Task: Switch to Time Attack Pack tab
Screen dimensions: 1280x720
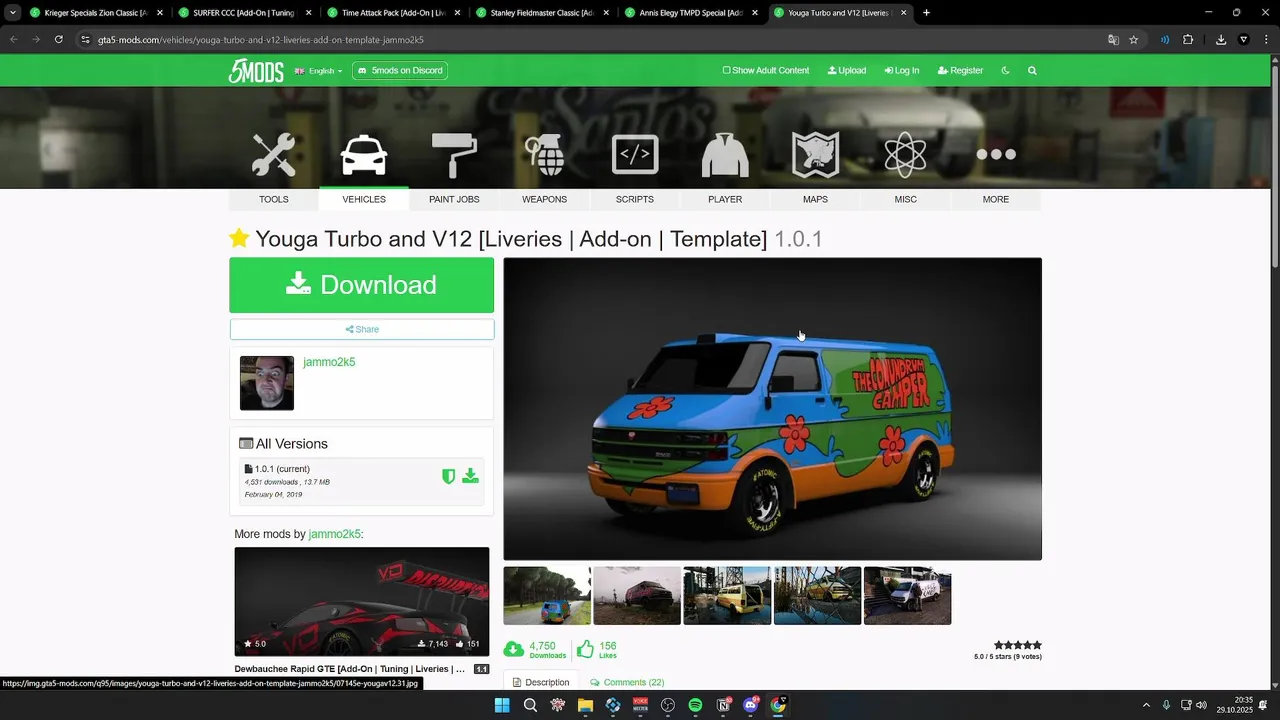Action: click(x=393, y=13)
